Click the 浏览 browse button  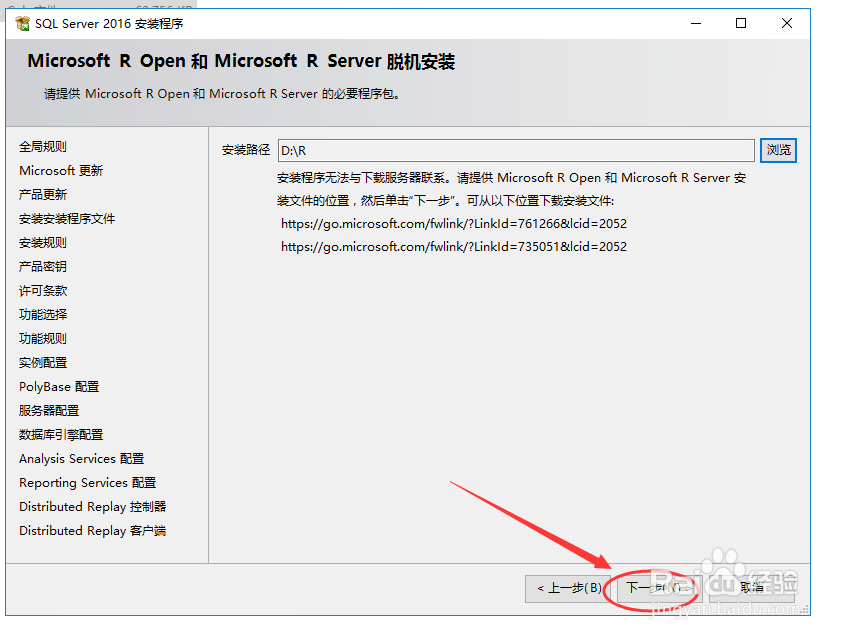(778, 150)
